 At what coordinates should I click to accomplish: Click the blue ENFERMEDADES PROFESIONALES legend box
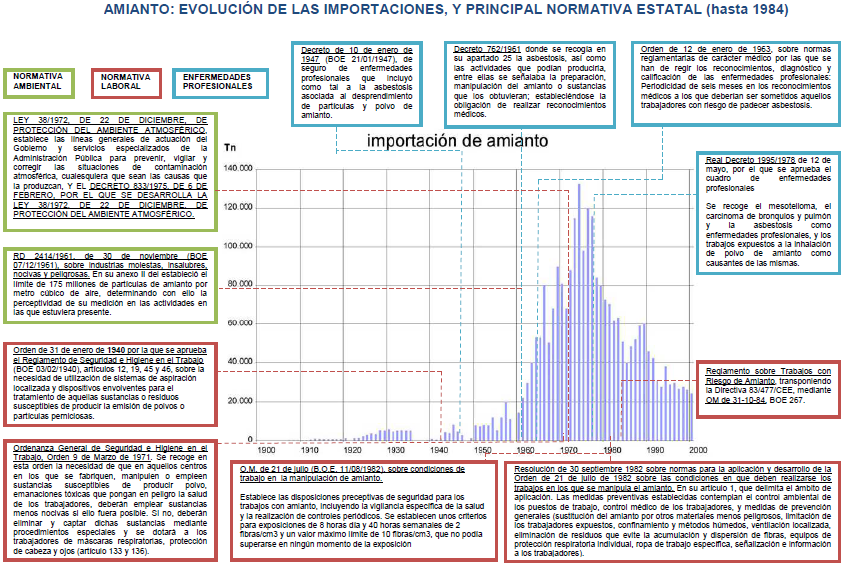pos(217,83)
